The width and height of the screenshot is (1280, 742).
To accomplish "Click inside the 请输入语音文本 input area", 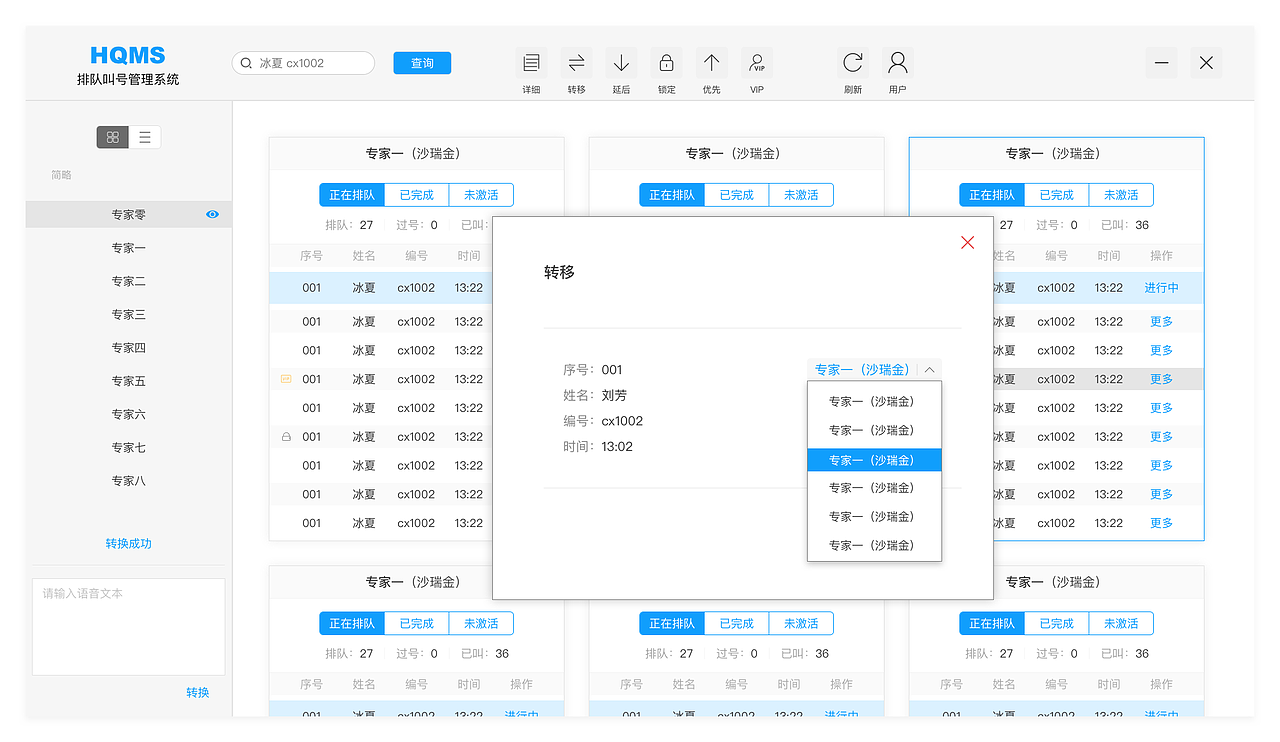I will [128, 625].
